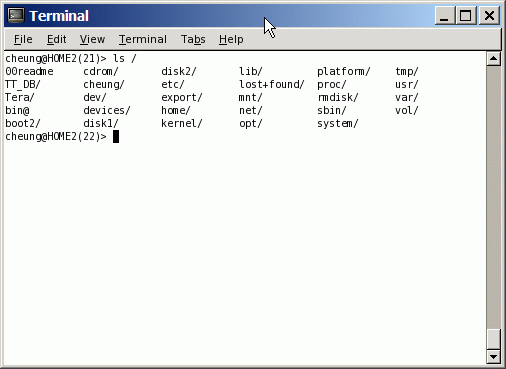Click the cheung/ directory entry
The image size is (506, 369).
tap(104, 84)
